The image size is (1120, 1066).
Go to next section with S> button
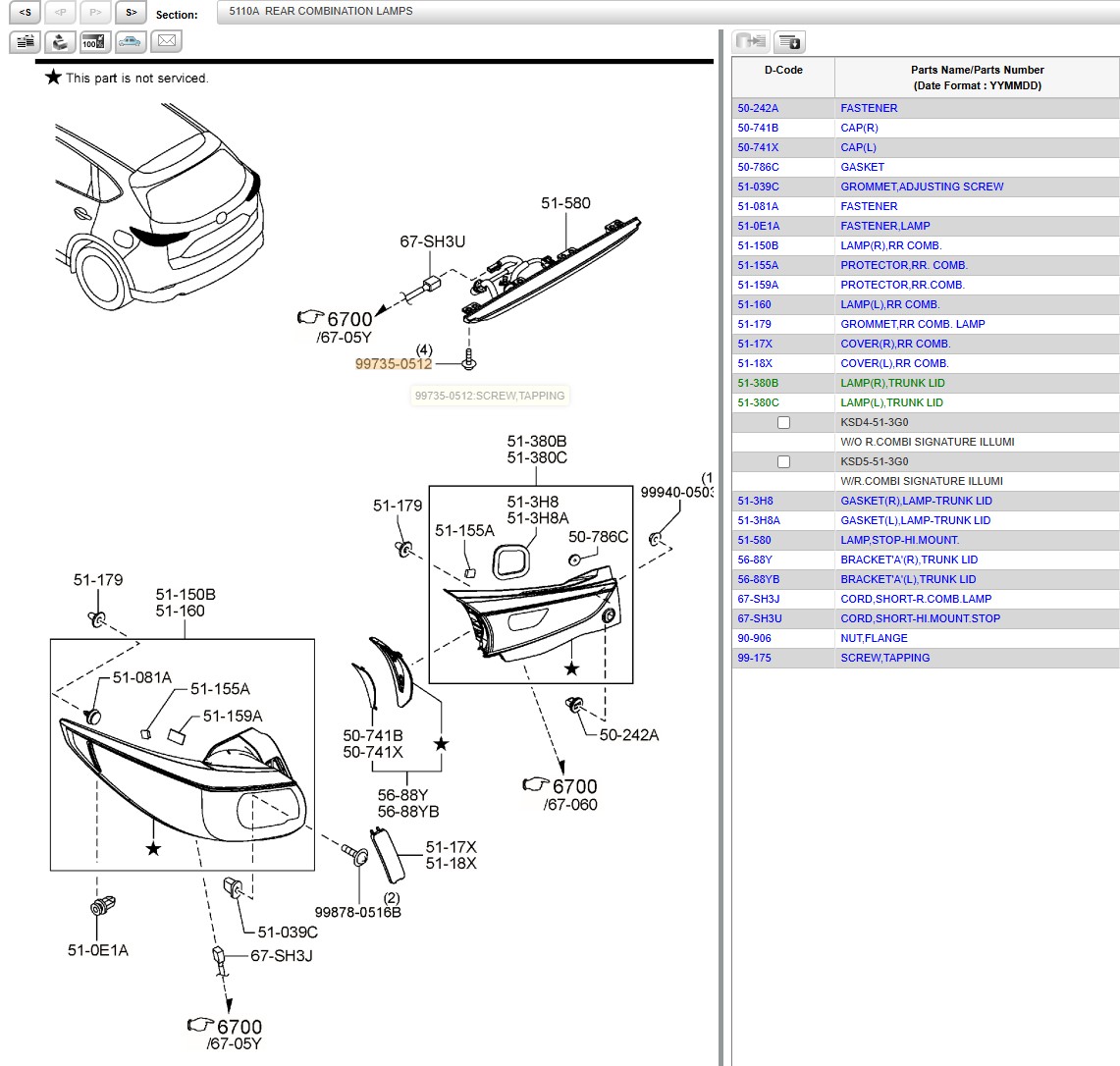pyautogui.click(x=131, y=13)
